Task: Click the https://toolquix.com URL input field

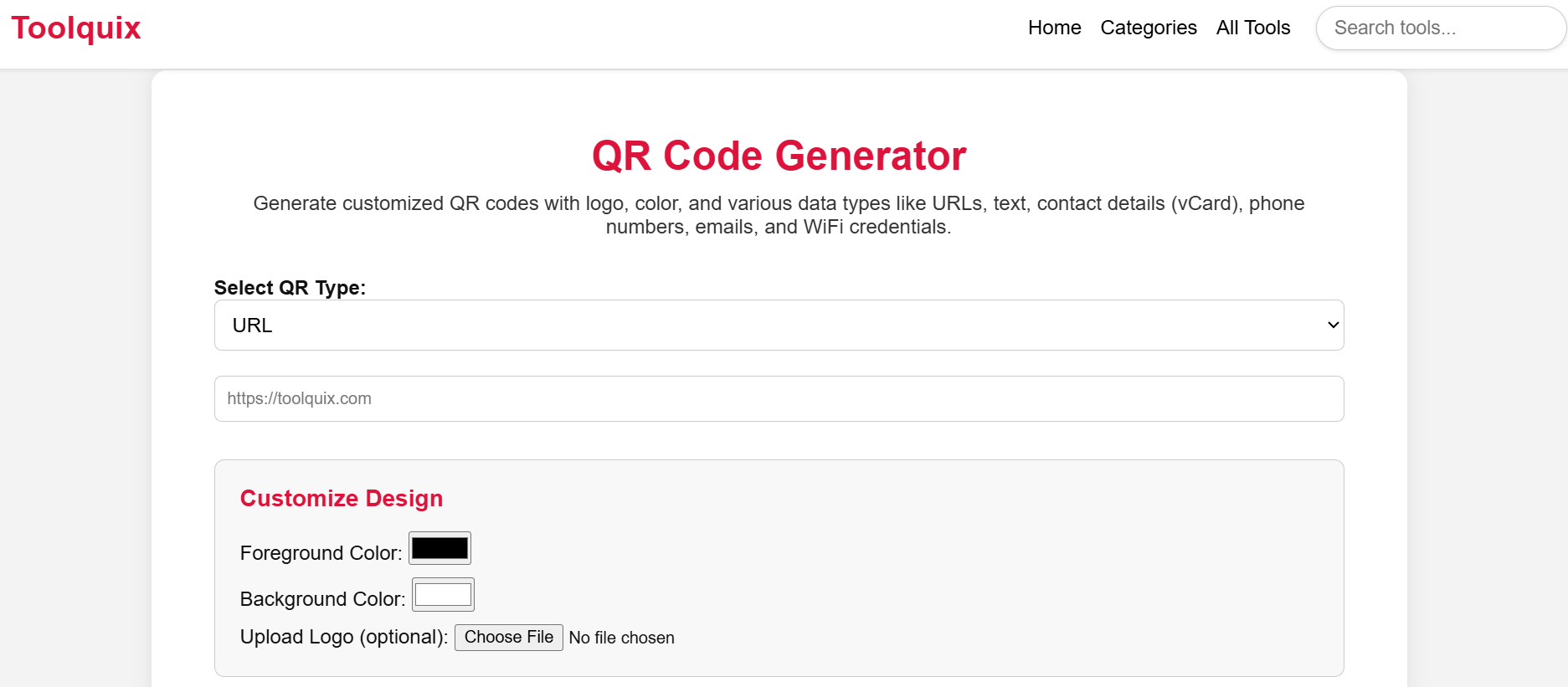Action: (779, 398)
